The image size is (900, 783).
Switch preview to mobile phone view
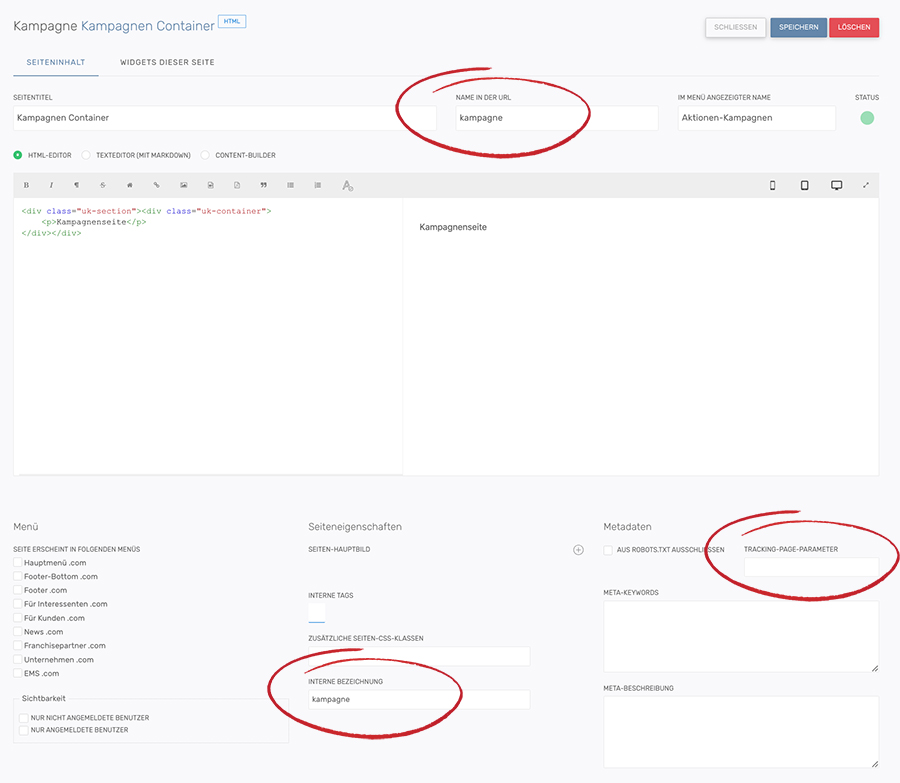(772, 185)
